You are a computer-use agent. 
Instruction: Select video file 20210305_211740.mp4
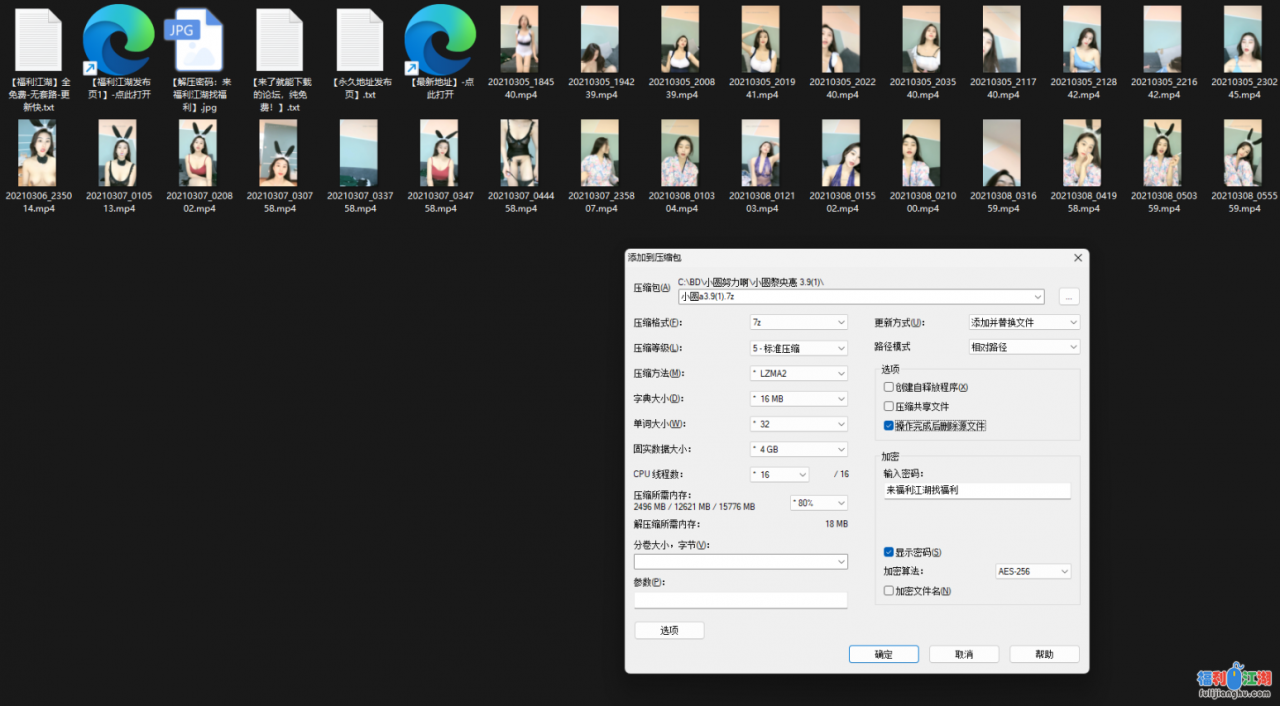[1002, 40]
